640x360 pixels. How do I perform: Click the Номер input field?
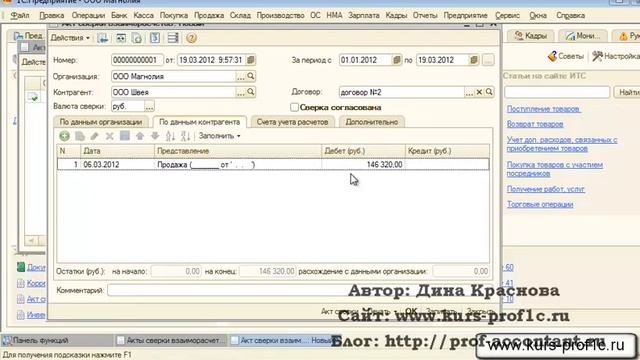point(137,60)
